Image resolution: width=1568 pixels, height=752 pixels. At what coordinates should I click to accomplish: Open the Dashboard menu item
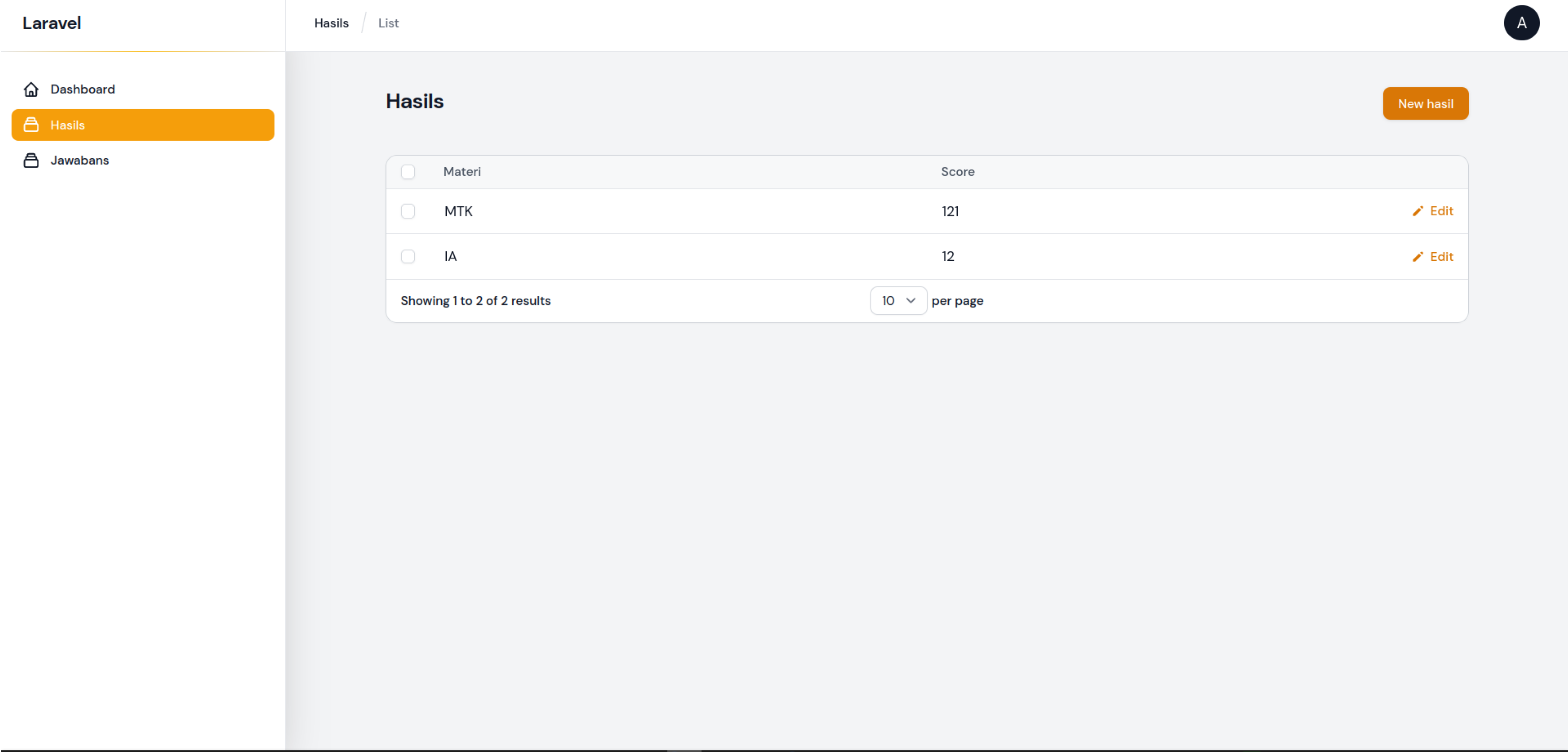click(x=83, y=90)
